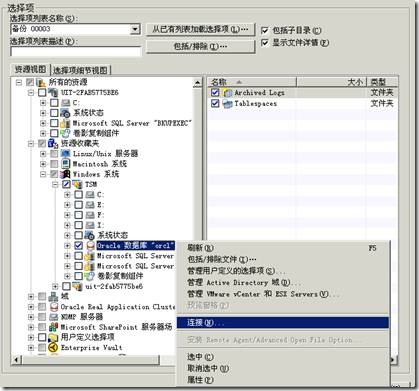419x391 pixels.
Task: Choose 属性 from the context menu
Action: click(x=283, y=380)
